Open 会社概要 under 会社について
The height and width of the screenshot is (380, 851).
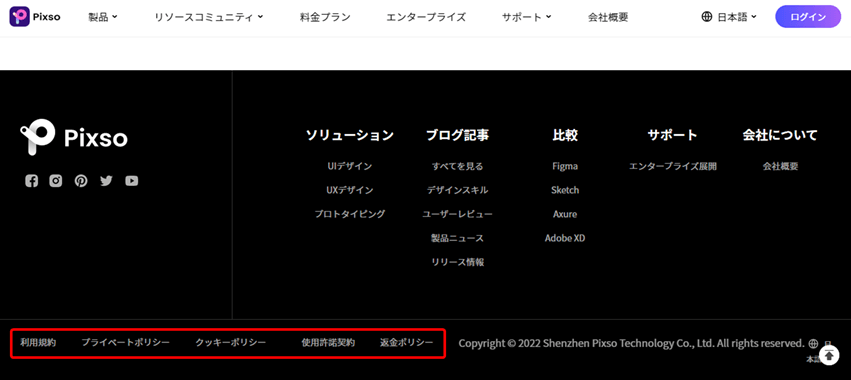click(x=780, y=166)
